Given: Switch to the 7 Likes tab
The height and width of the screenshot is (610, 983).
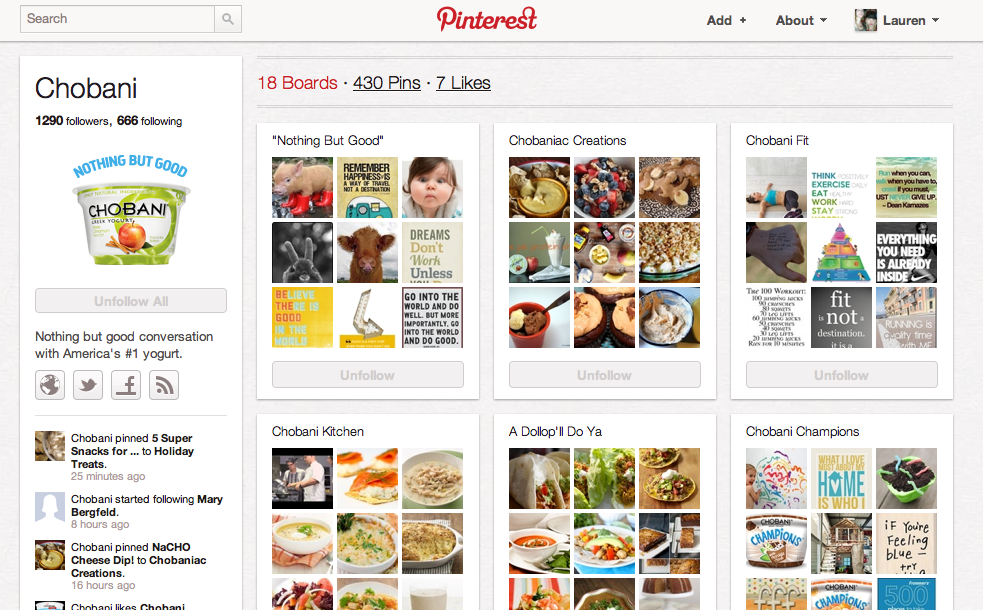Looking at the screenshot, I should pos(463,83).
